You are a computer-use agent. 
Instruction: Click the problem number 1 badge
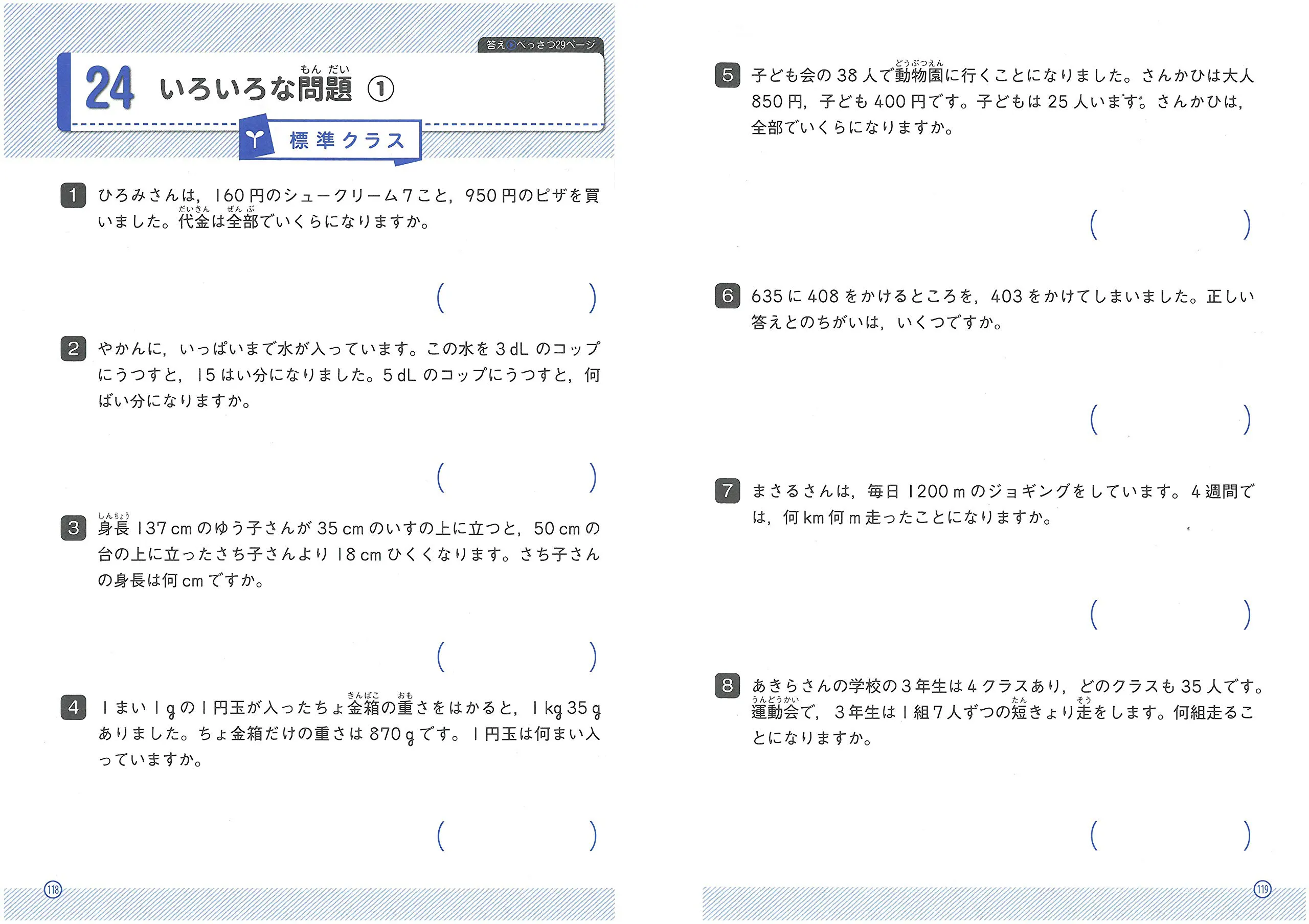[x=73, y=195]
